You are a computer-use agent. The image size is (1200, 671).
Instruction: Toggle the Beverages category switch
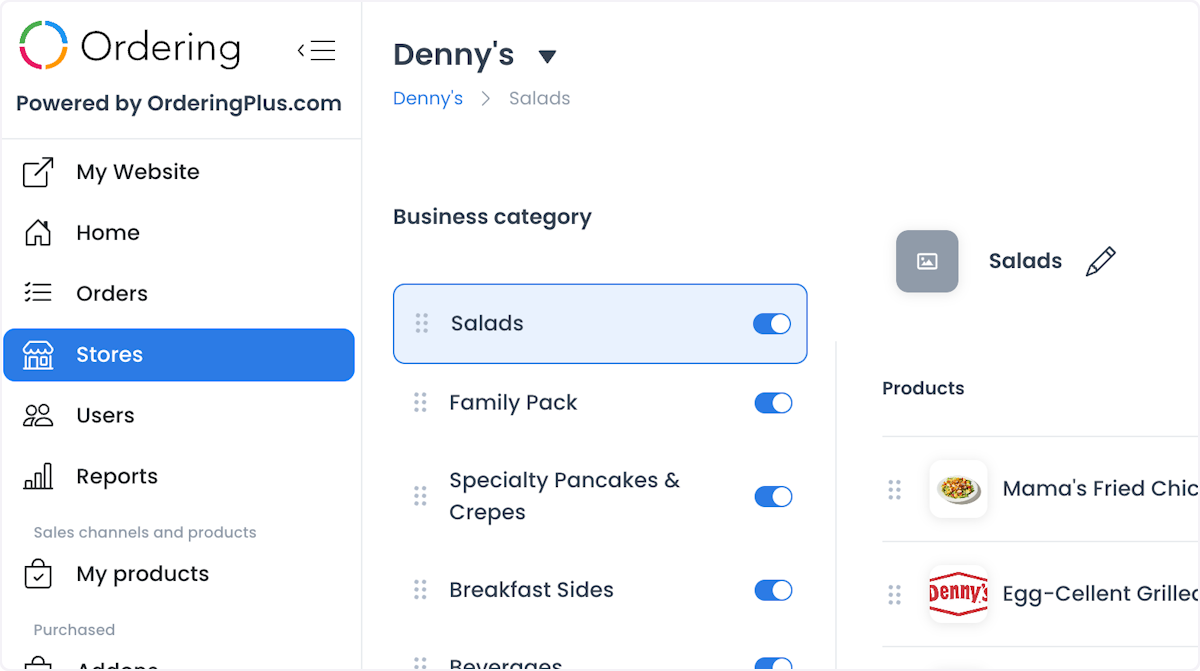[x=773, y=664]
